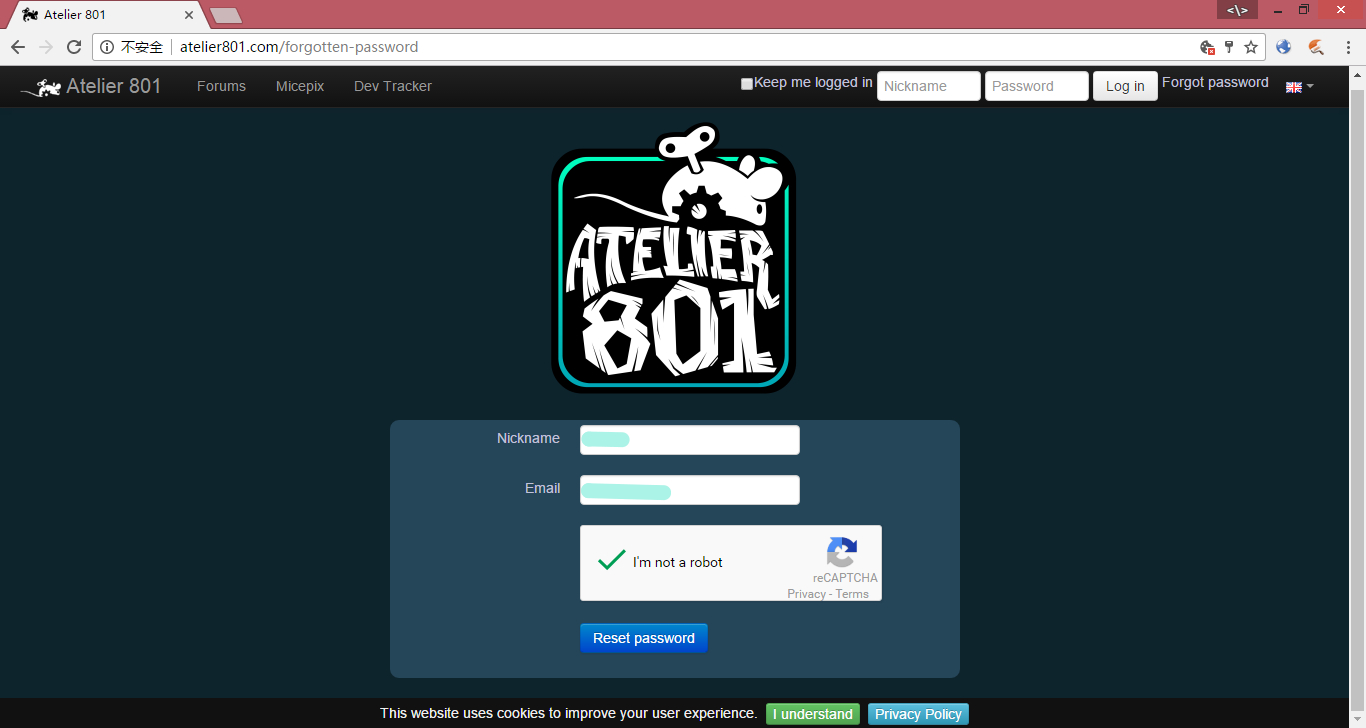Click the scrollbar up arrow
The height and width of the screenshot is (728, 1366).
[x=1357, y=74]
